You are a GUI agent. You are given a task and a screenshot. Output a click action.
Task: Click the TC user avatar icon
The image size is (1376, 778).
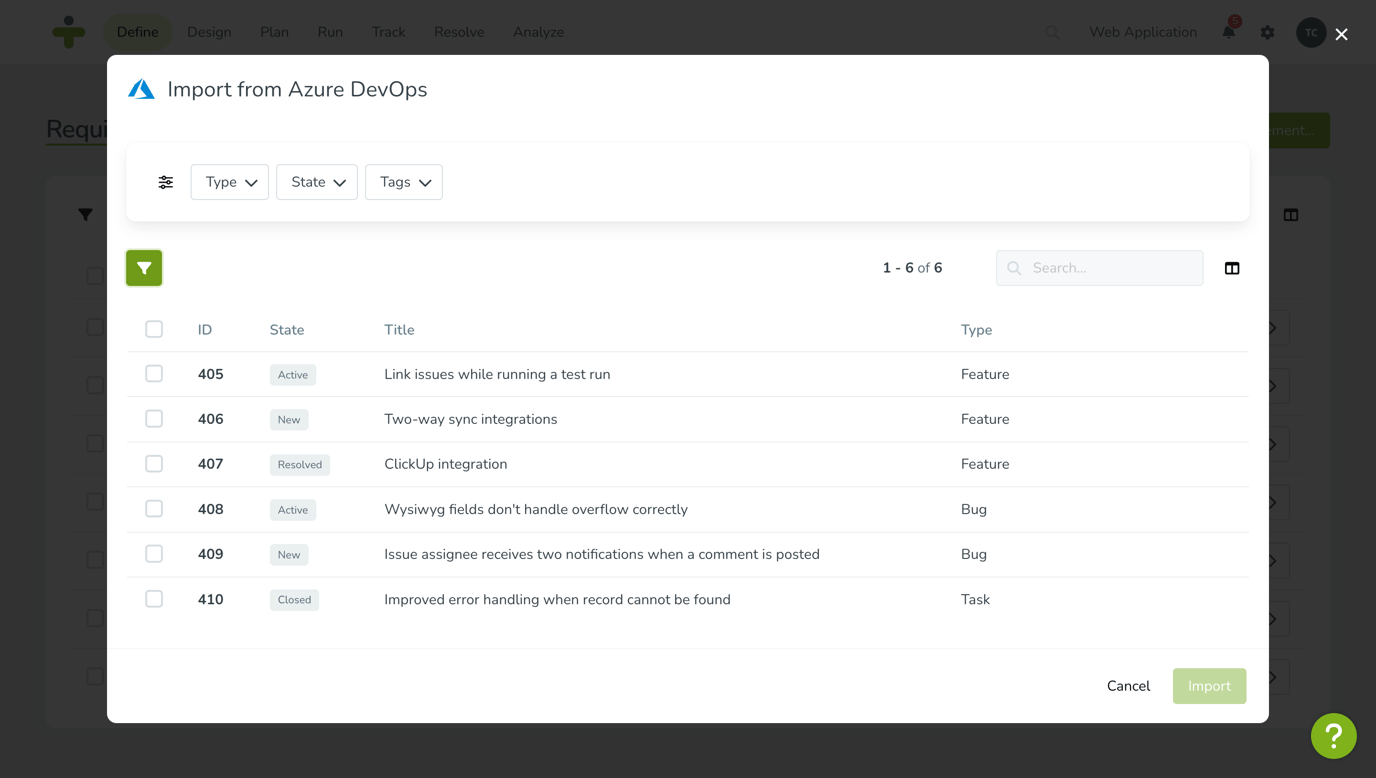tap(1311, 32)
